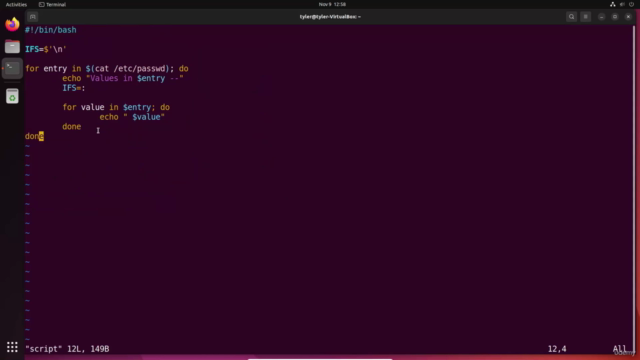This screenshot has height=360, width=640.
Task: Click the "script" 12L, 149B status text
Action: click(67, 349)
